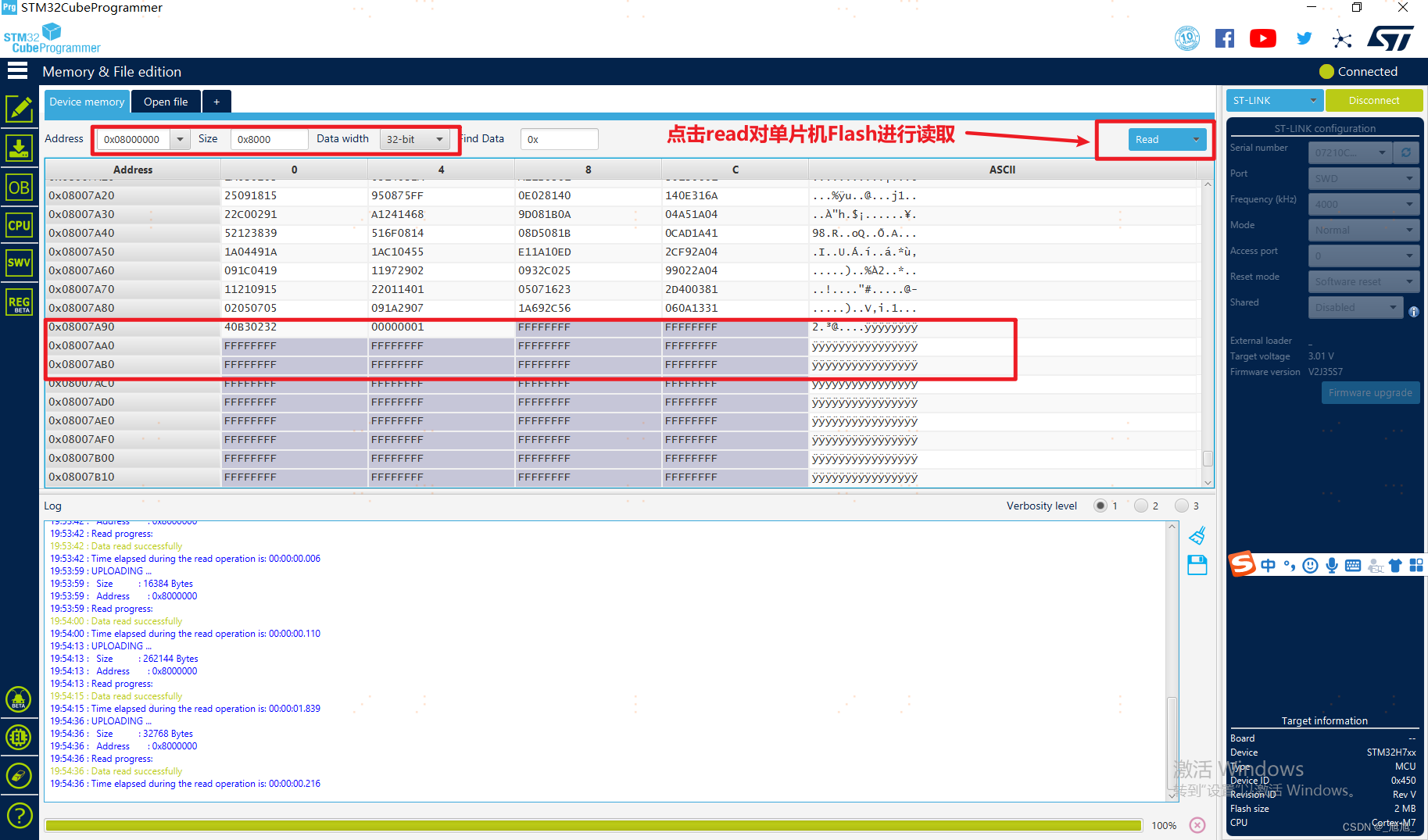Click the Sogou input method S icon
Viewport: 1428px width, 840px height.
(x=1242, y=564)
